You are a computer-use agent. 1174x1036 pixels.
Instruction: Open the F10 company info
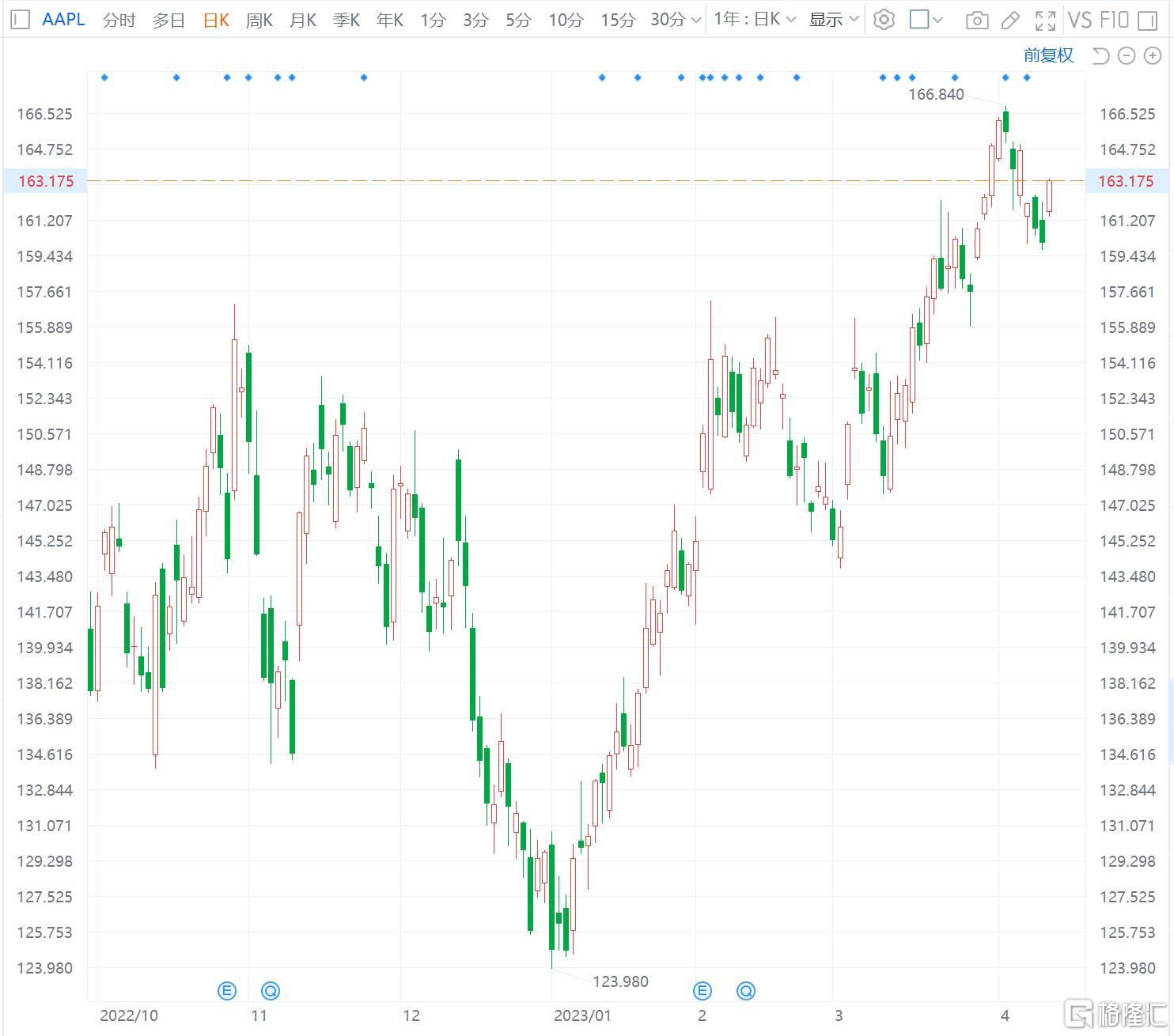(x=1114, y=20)
